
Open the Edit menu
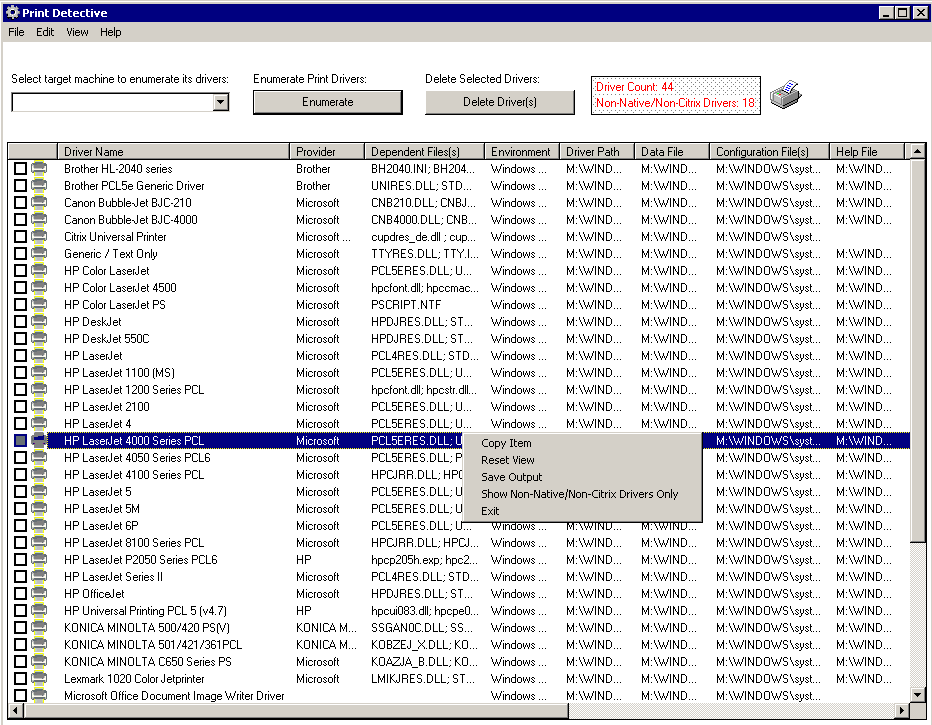(x=45, y=32)
